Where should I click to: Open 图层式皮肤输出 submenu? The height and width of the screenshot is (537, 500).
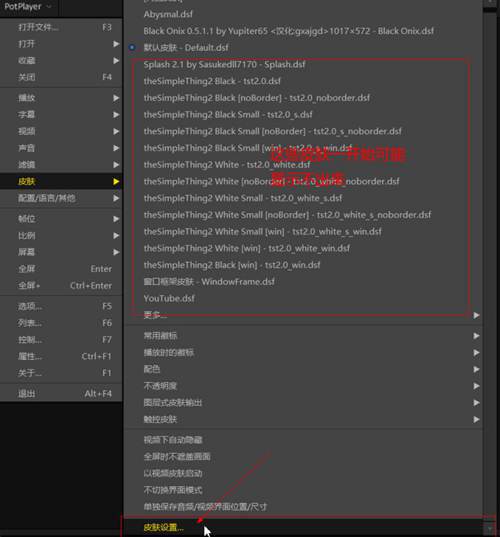coord(303,403)
